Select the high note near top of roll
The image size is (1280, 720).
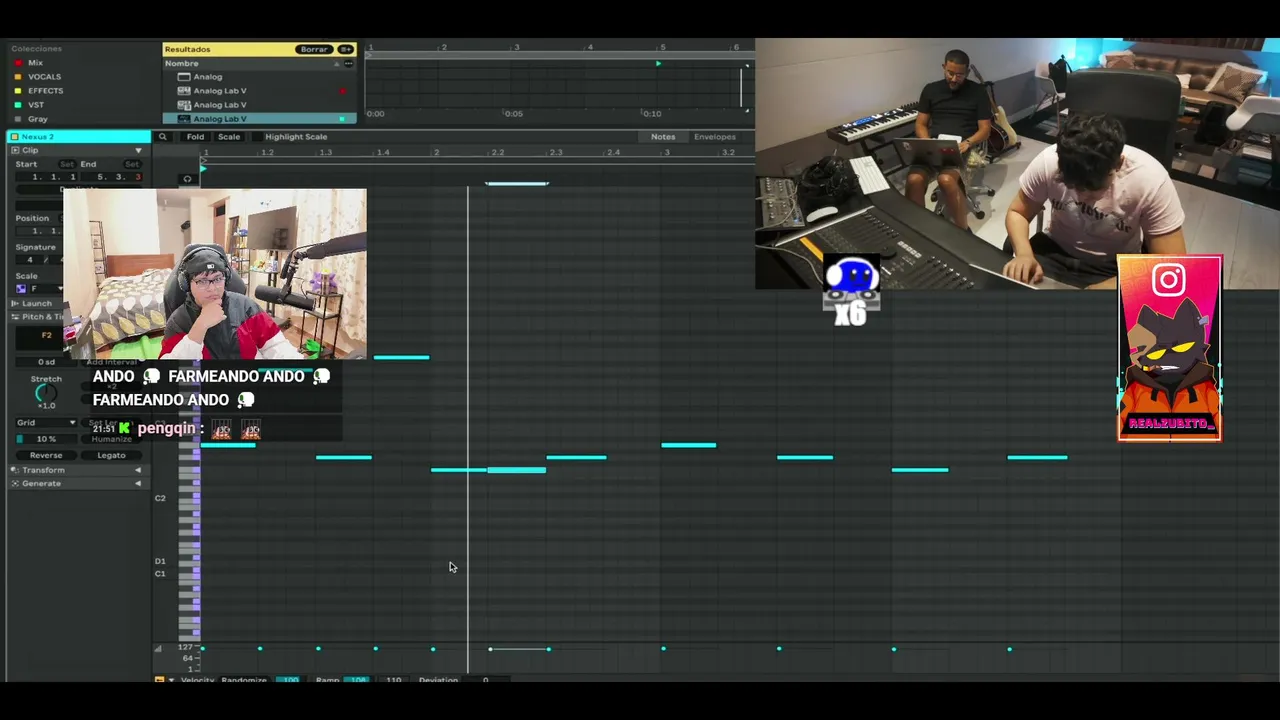click(517, 184)
